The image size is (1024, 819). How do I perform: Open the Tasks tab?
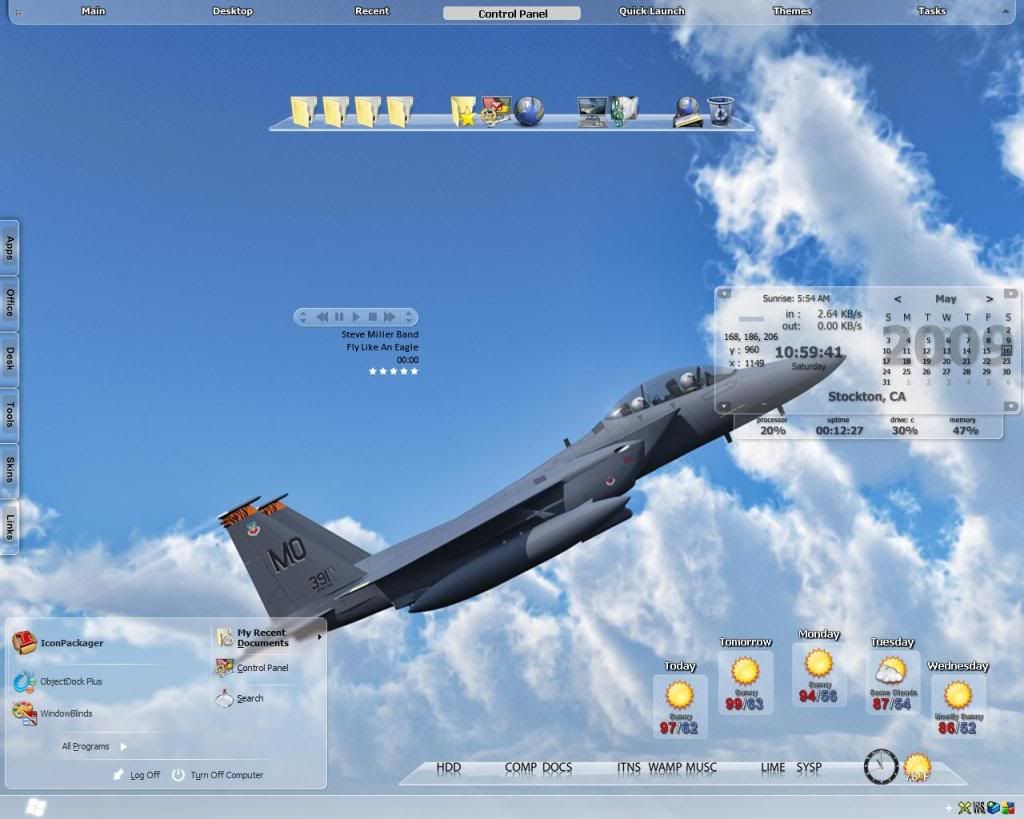click(932, 11)
